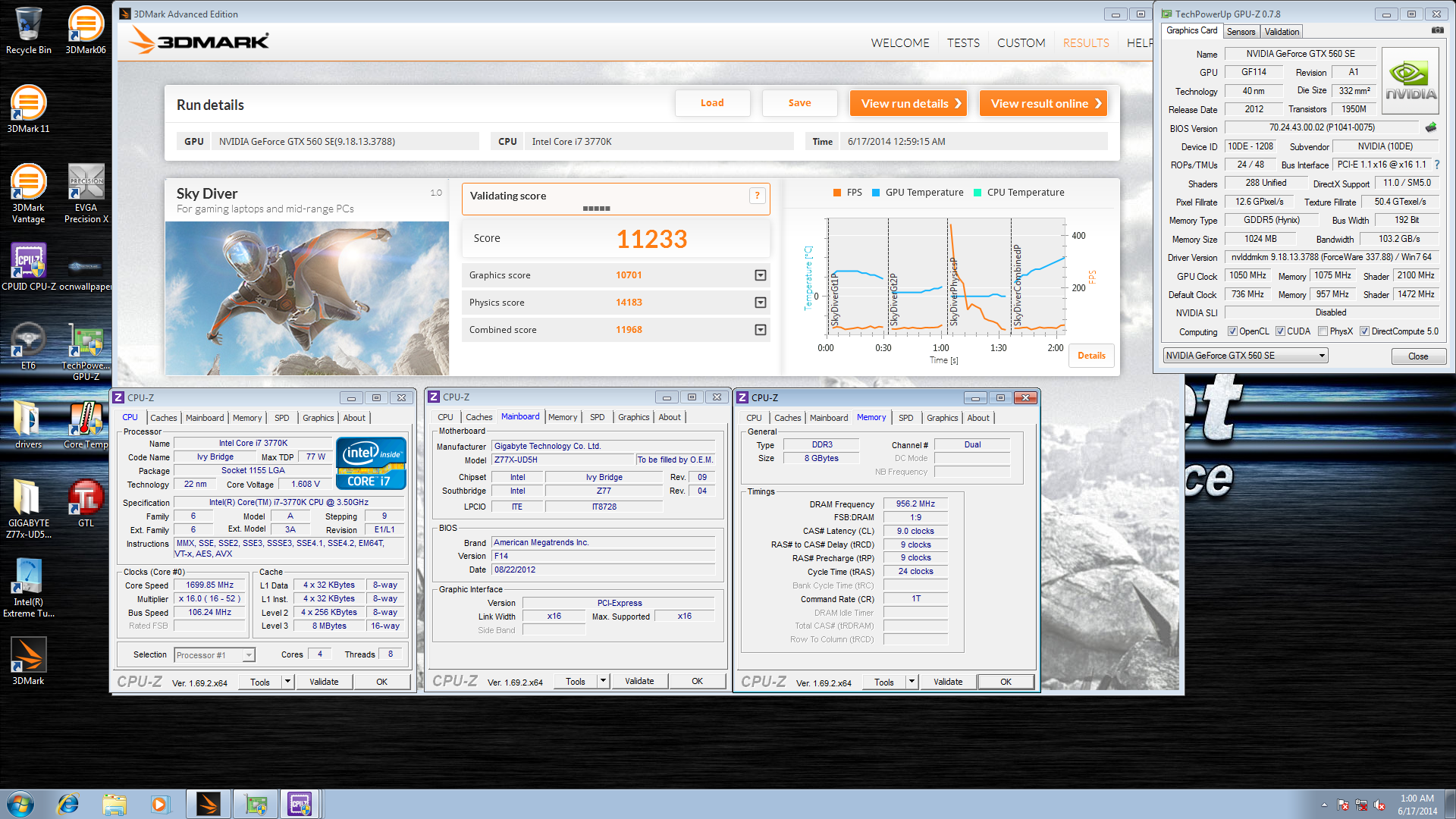Click Validate in the left CPU-Z window
Viewport: 1456px width, 819px height.
tap(324, 682)
